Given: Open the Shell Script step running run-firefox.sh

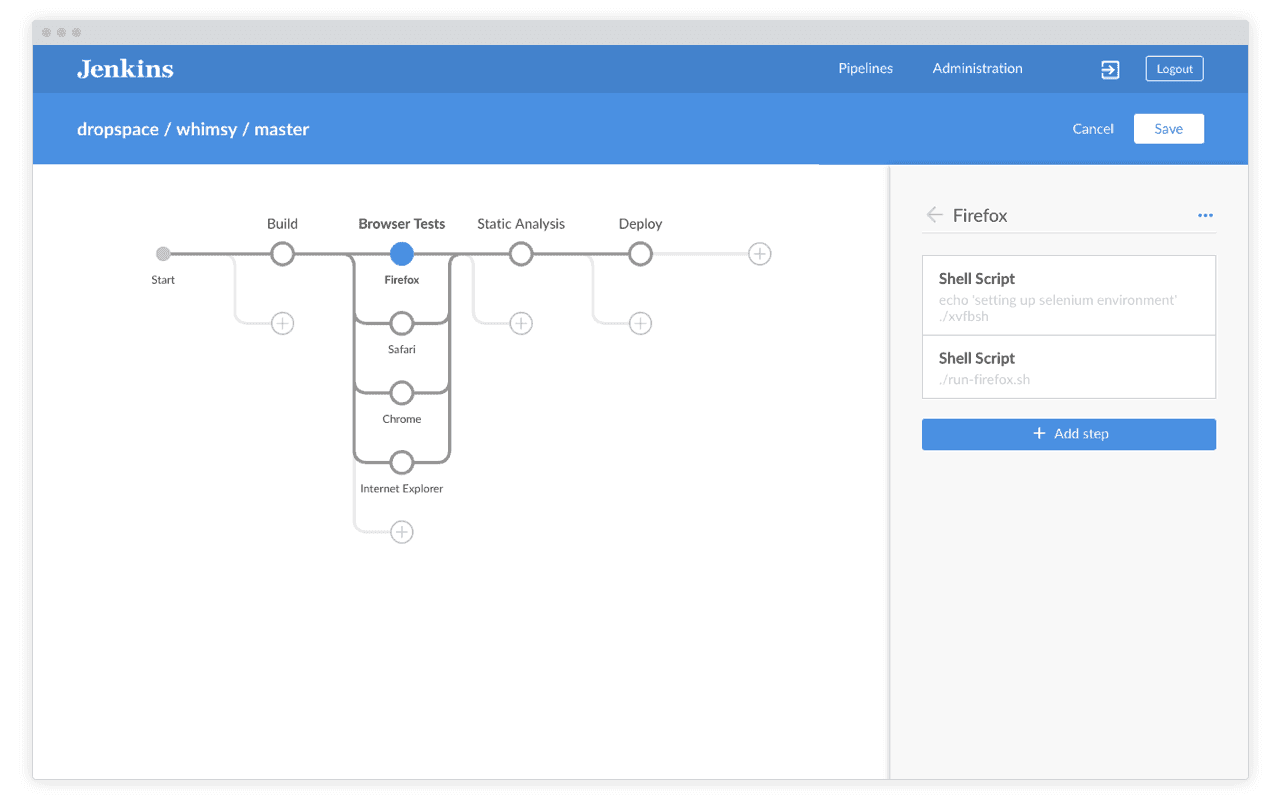Looking at the screenshot, I should (1068, 367).
